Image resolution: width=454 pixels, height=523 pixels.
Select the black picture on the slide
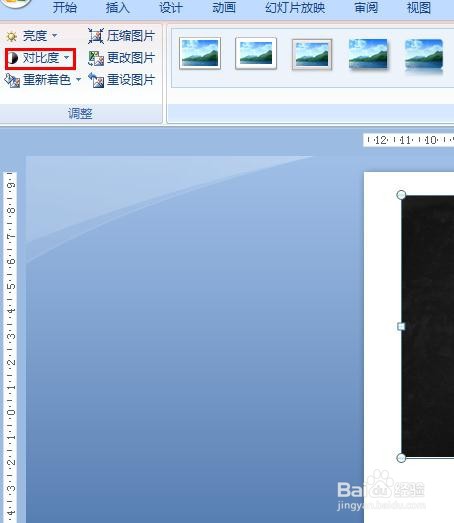428,327
